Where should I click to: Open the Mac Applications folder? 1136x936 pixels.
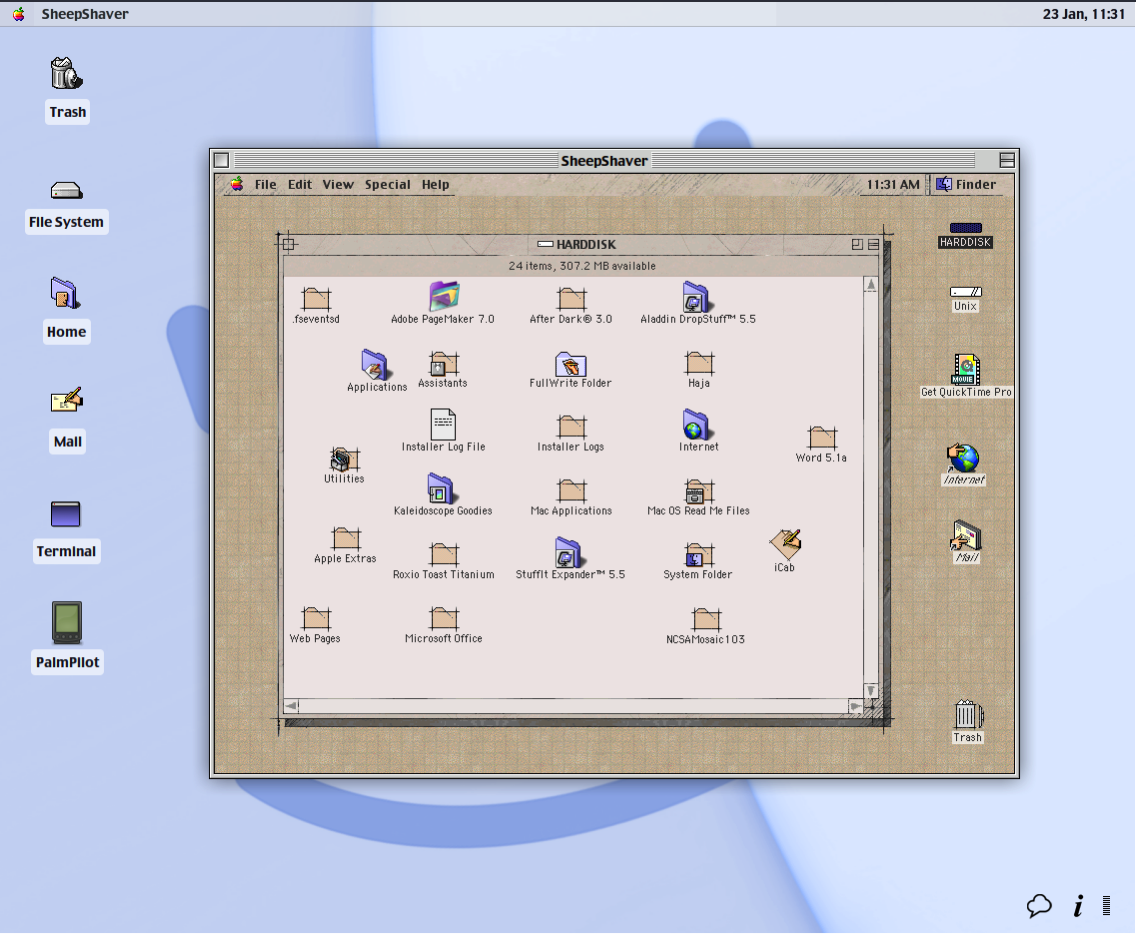[x=572, y=490]
